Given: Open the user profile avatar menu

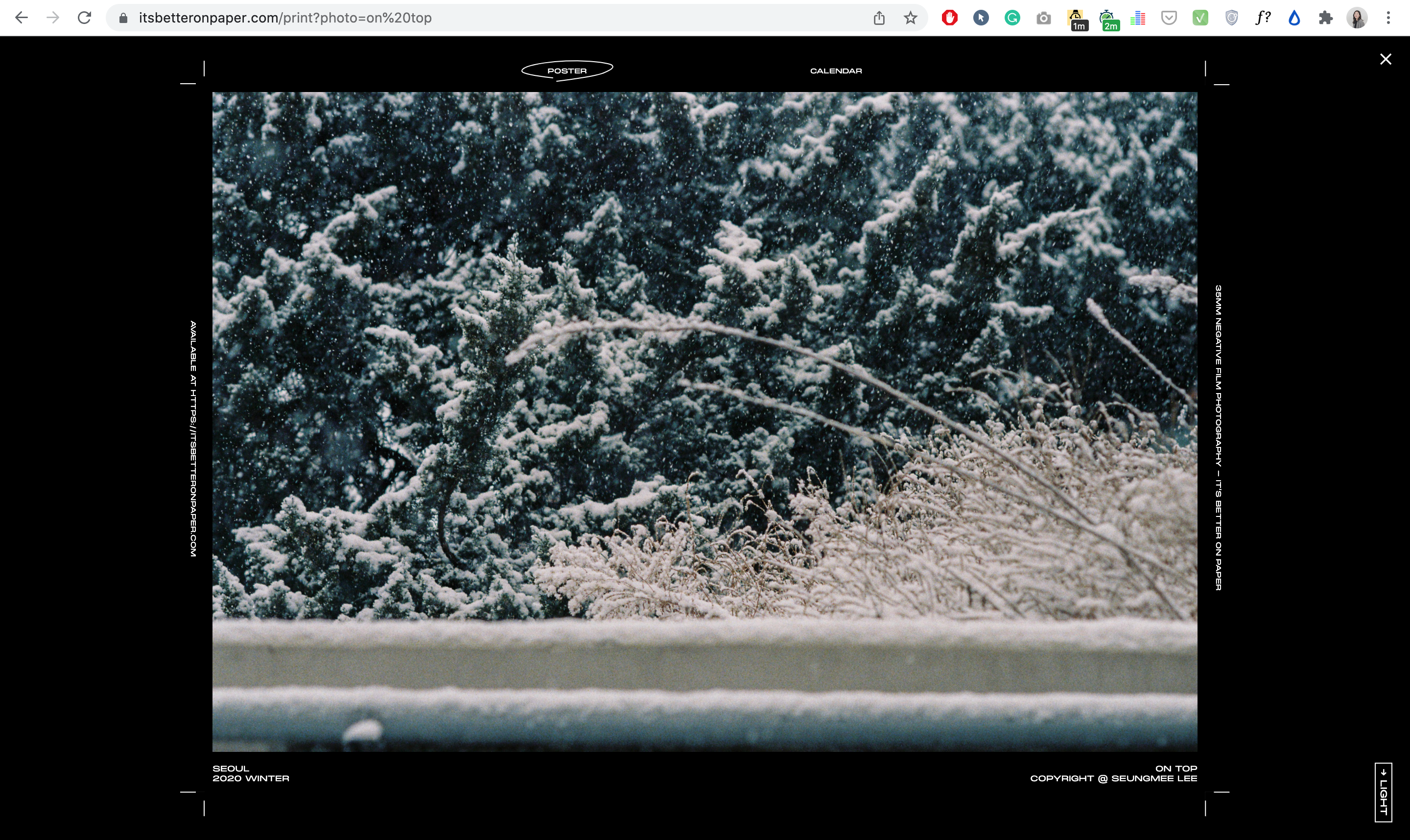Looking at the screenshot, I should pos(1357,18).
